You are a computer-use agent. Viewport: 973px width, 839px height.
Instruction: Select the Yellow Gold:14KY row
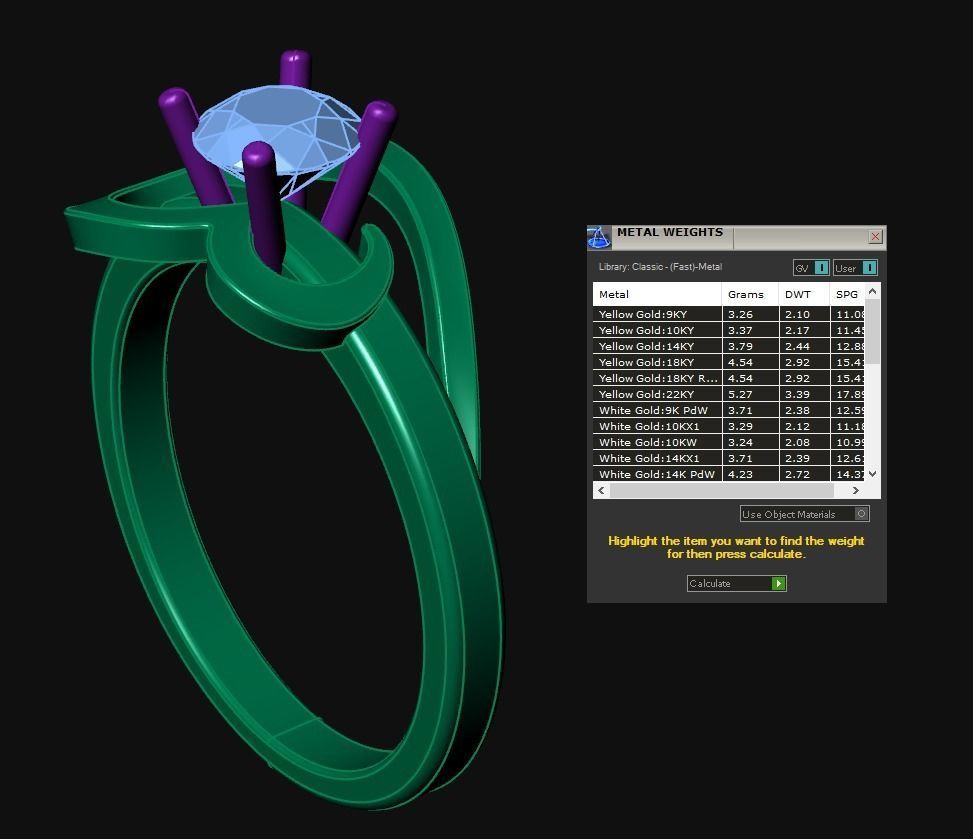click(x=729, y=346)
